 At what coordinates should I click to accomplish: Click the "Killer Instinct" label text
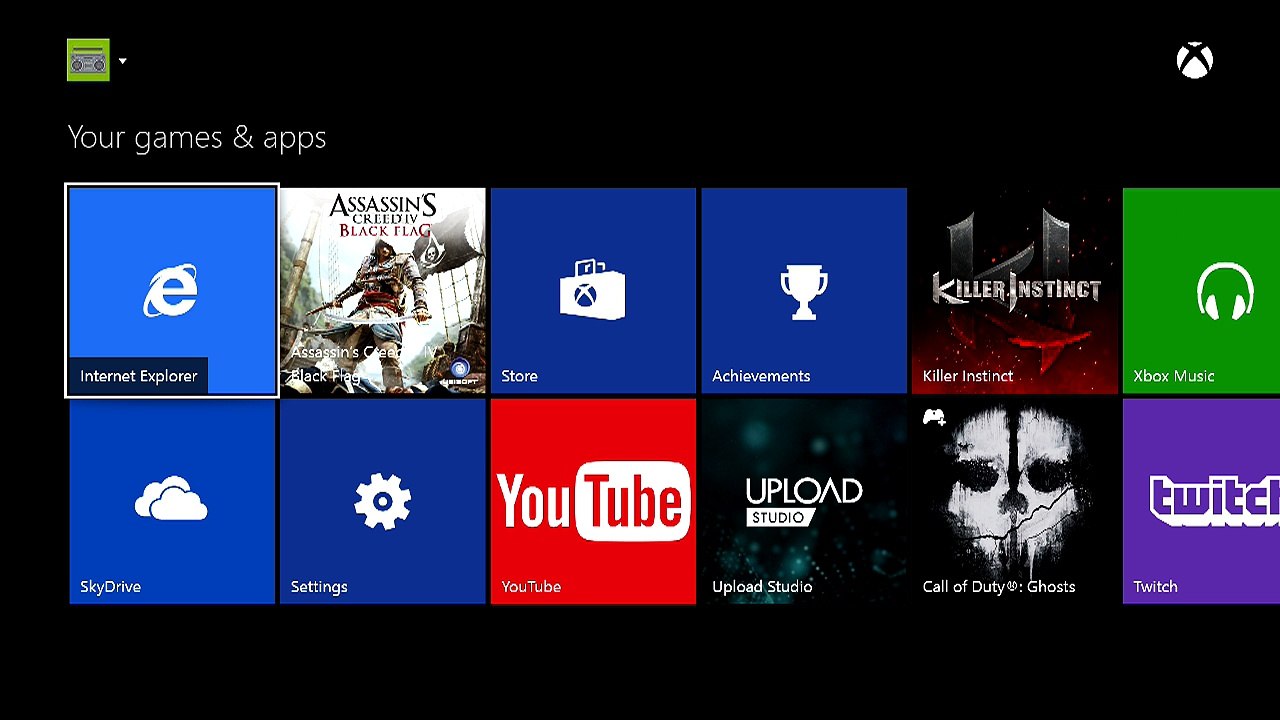coord(968,376)
